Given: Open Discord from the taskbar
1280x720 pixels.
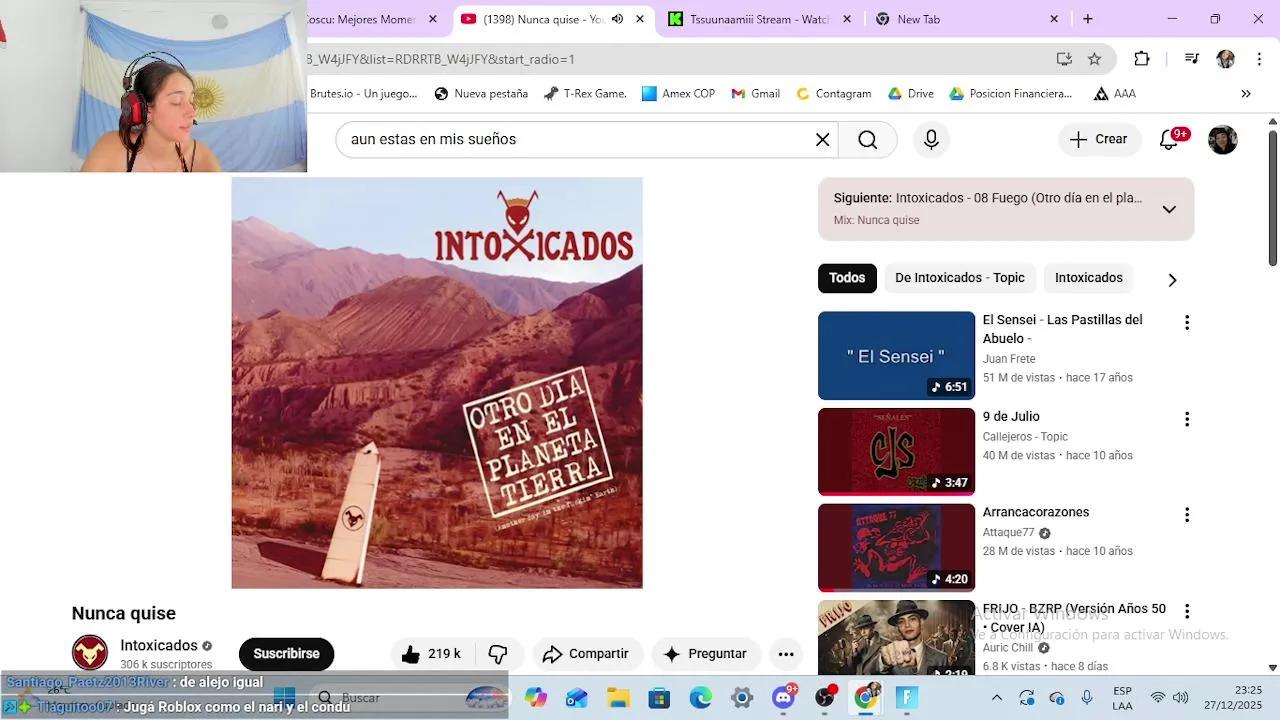Looking at the screenshot, I should [x=784, y=697].
